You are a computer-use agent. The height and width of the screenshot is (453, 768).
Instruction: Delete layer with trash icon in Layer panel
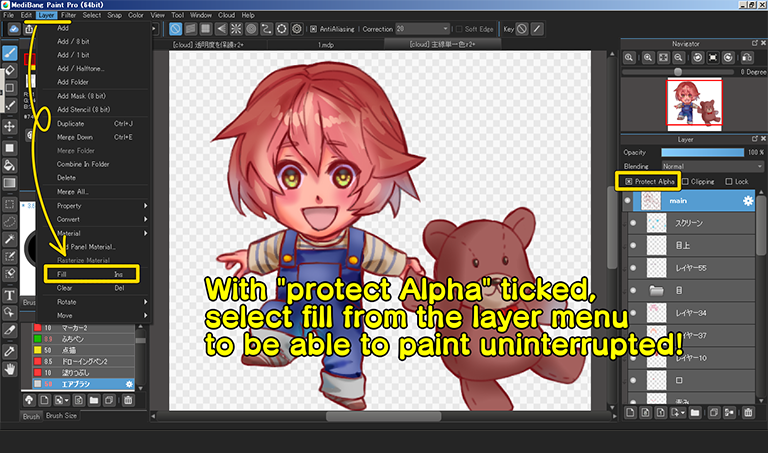748,413
